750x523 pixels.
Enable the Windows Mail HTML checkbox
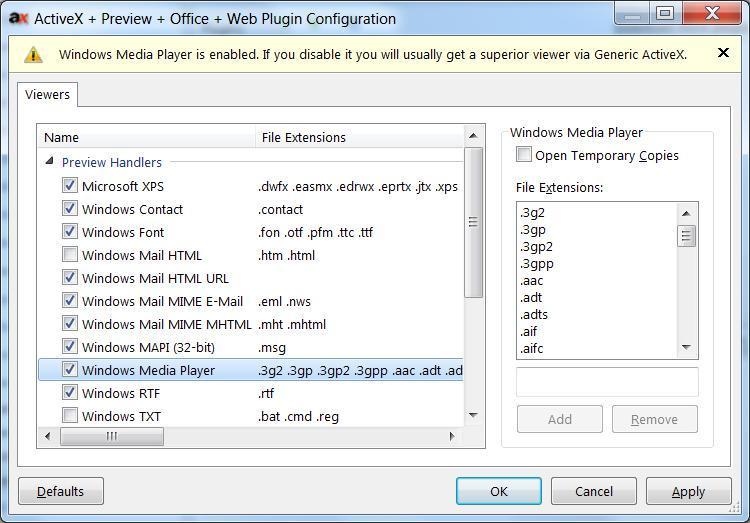click(x=70, y=254)
